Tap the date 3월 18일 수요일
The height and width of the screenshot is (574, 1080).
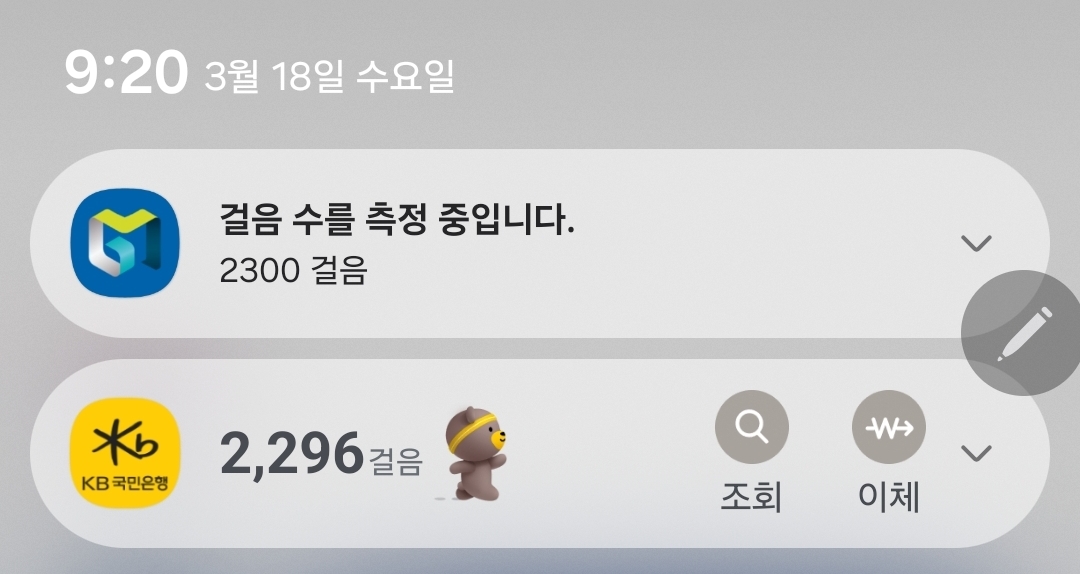[x=329, y=76]
